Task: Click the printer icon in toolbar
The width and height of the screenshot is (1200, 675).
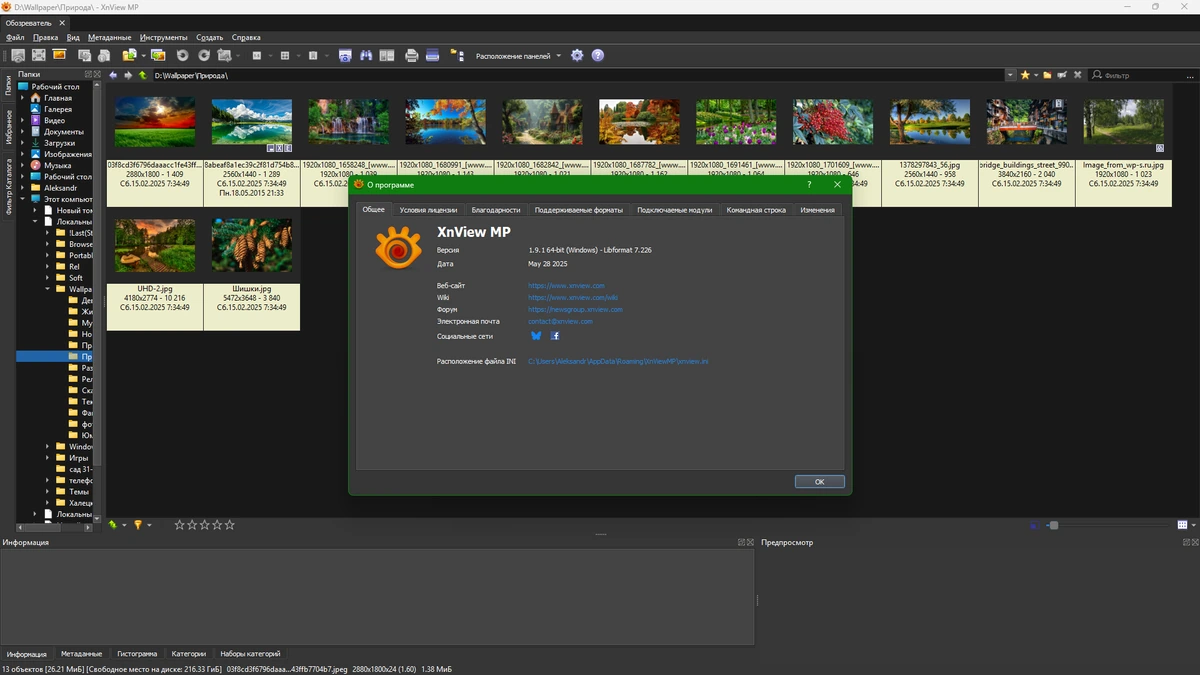Action: 411,56
